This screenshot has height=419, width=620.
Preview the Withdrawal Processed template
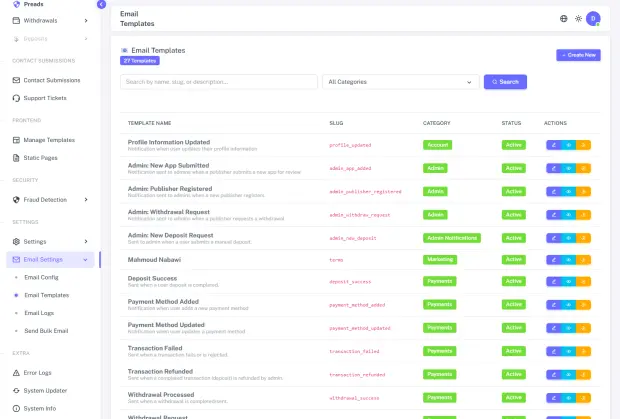click(x=569, y=398)
